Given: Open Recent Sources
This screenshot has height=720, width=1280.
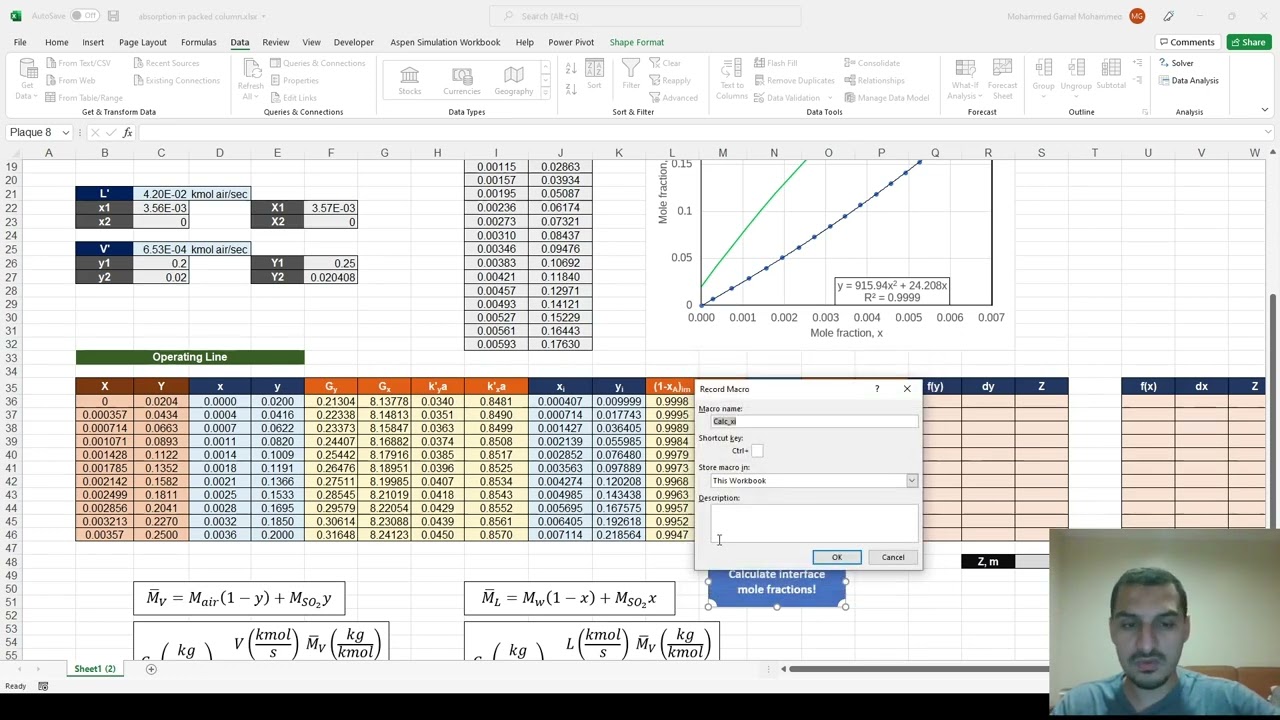Looking at the screenshot, I should click(165, 63).
